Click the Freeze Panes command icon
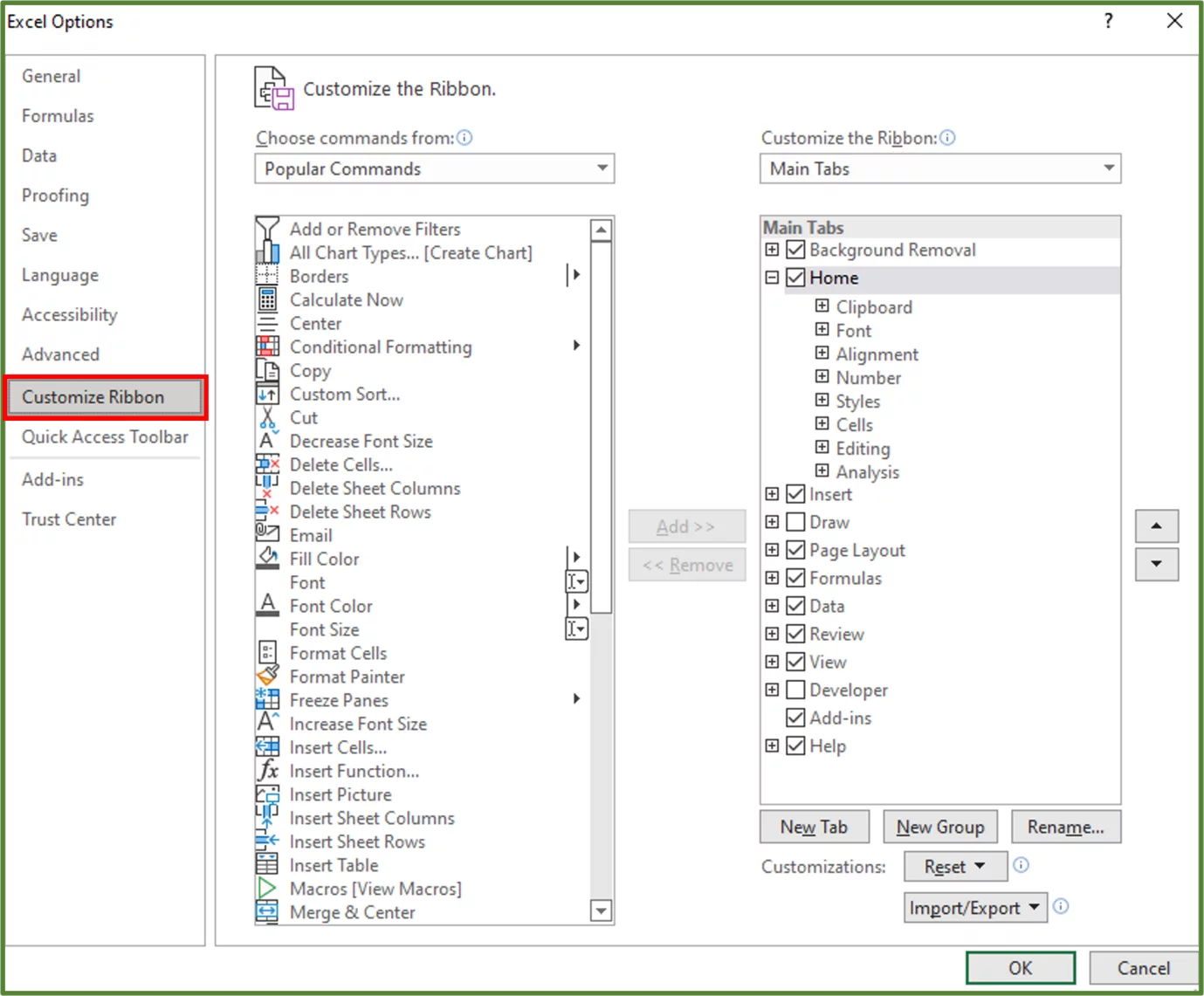The height and width of the screenshot is (996, 1204). (268, 699)
